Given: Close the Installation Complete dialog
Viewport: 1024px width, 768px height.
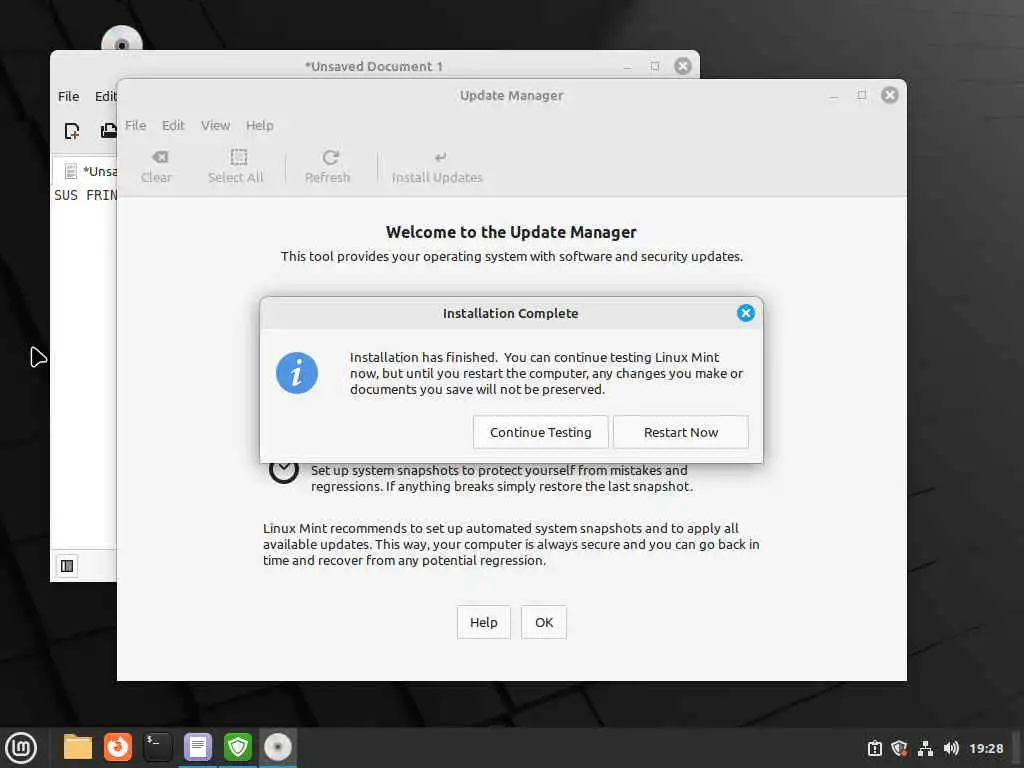Looking at the screenshot, I should coord(745,313).
